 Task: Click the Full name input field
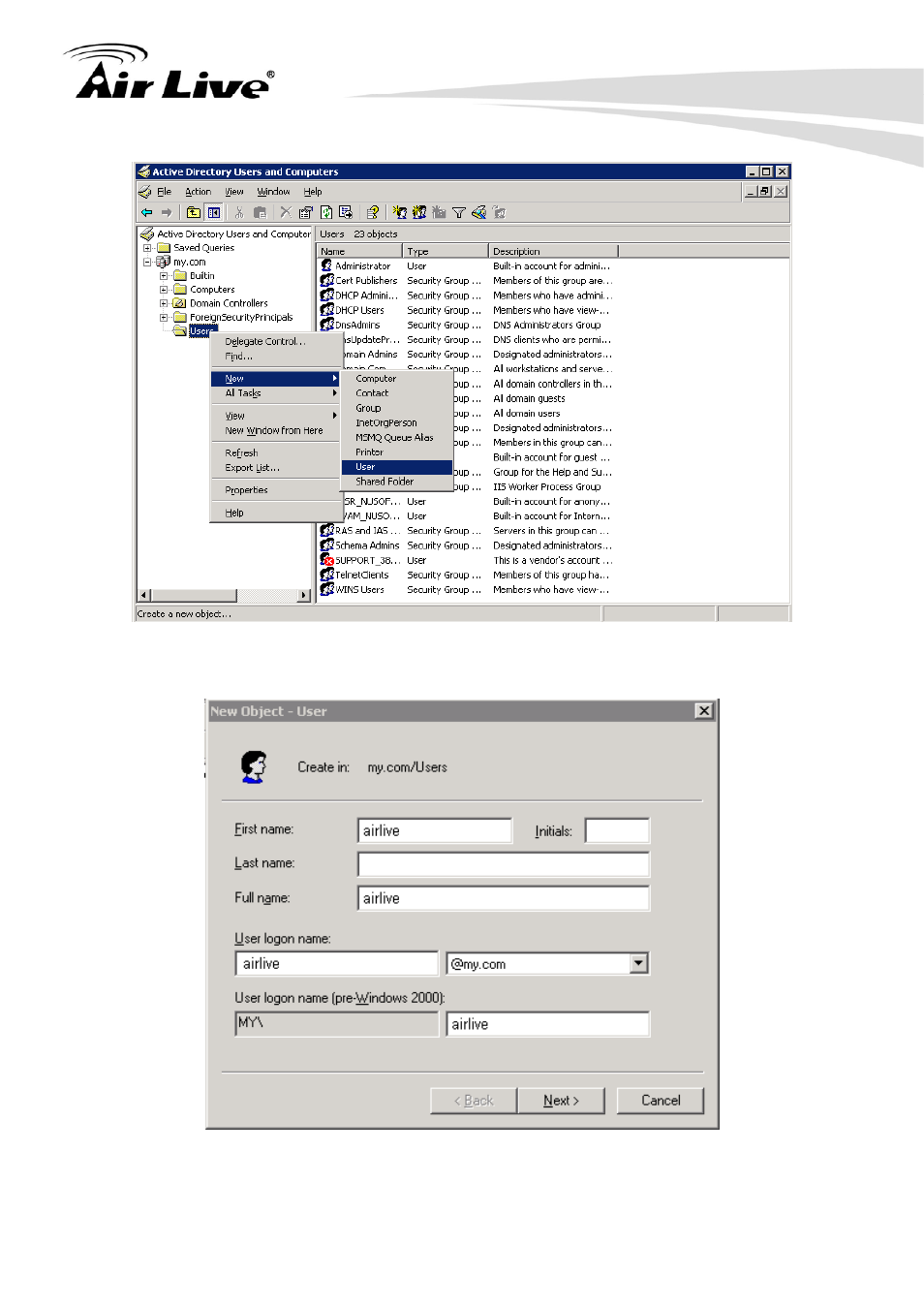click(504, 898)
